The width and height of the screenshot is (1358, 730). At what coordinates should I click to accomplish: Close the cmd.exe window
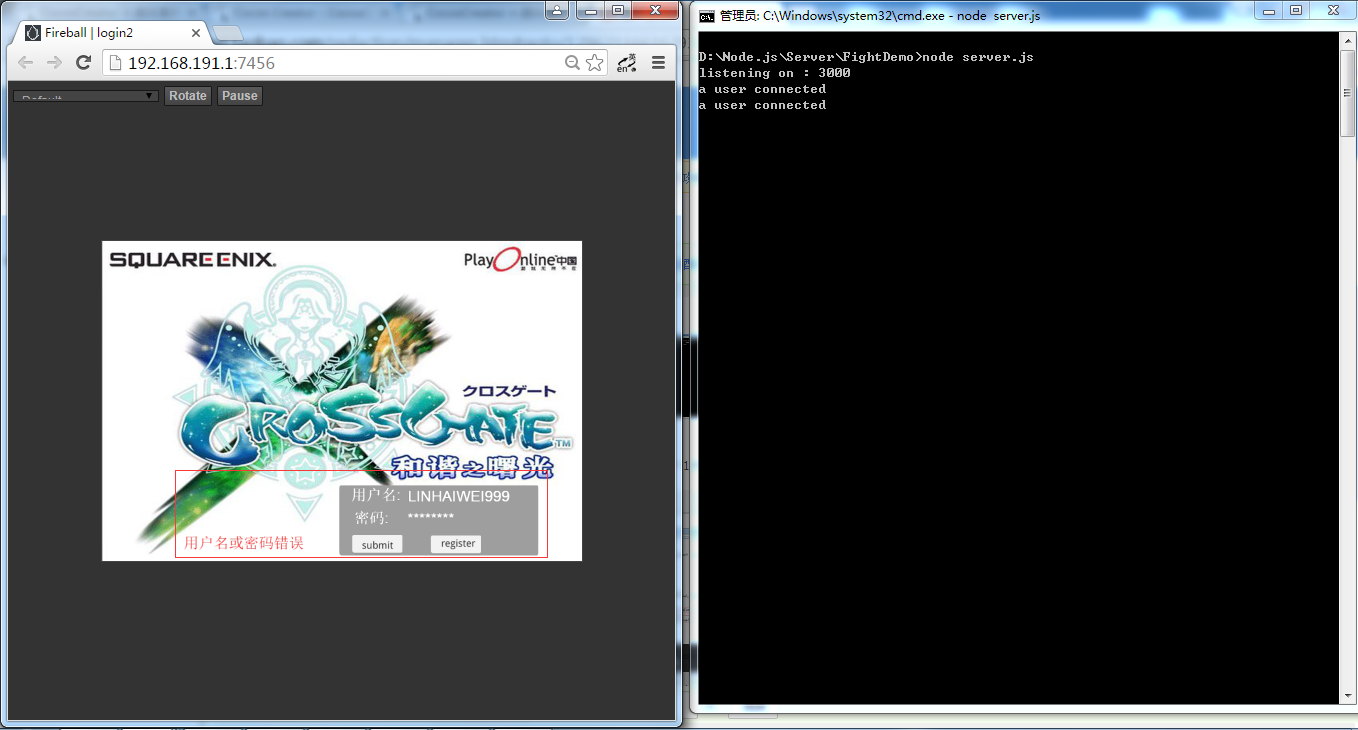click(1331, 11)
